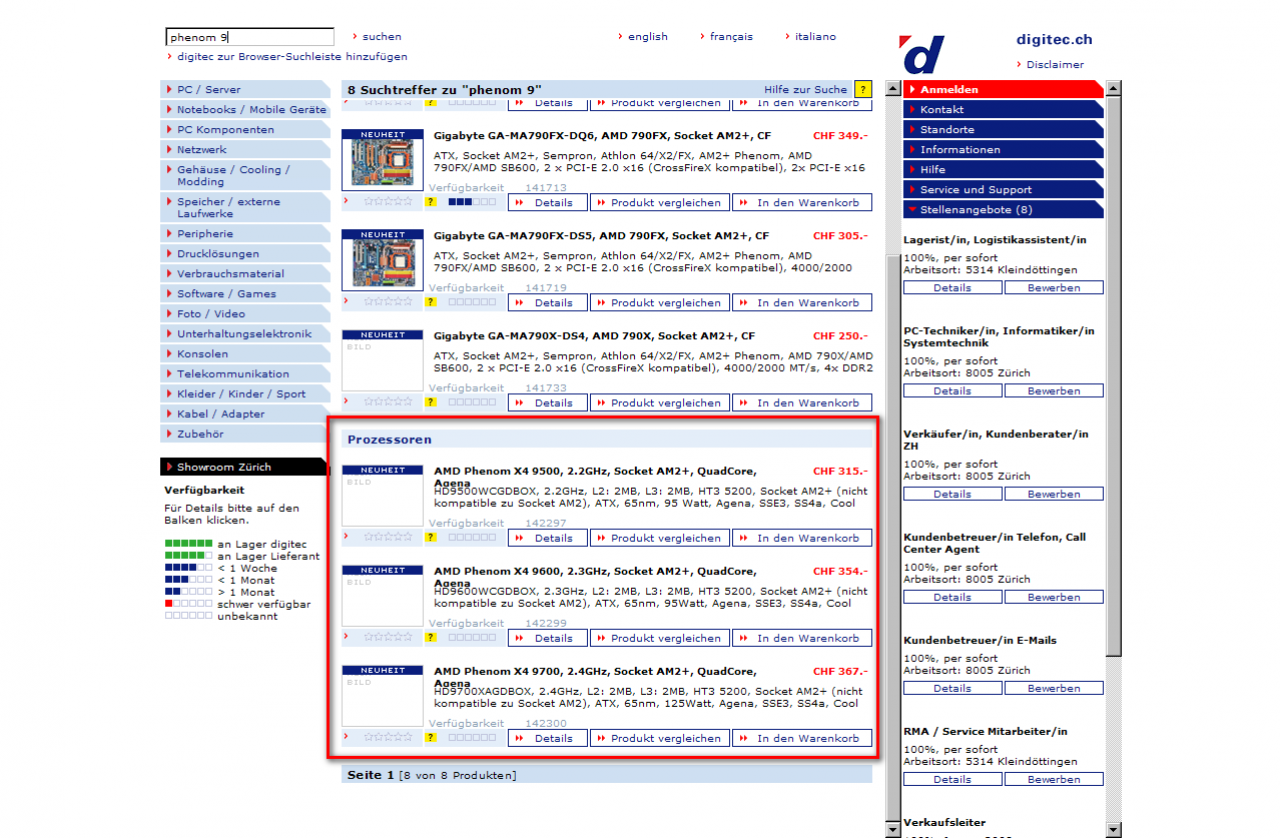Add Phenom X4 9600 to Warenkorb
The width and height of the screenshot is (1280, 838).
[x=802, y=638]
